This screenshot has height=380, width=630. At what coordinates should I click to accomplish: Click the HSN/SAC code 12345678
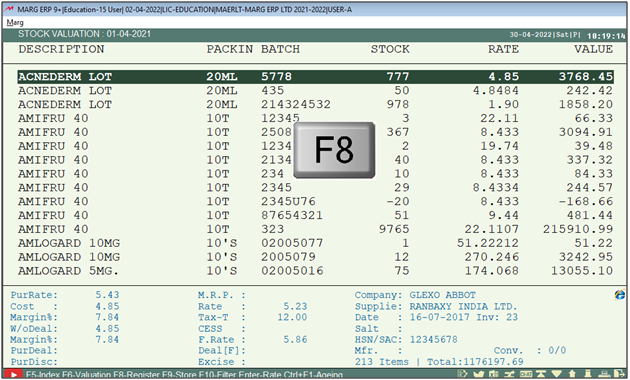[x=434, y=340]
